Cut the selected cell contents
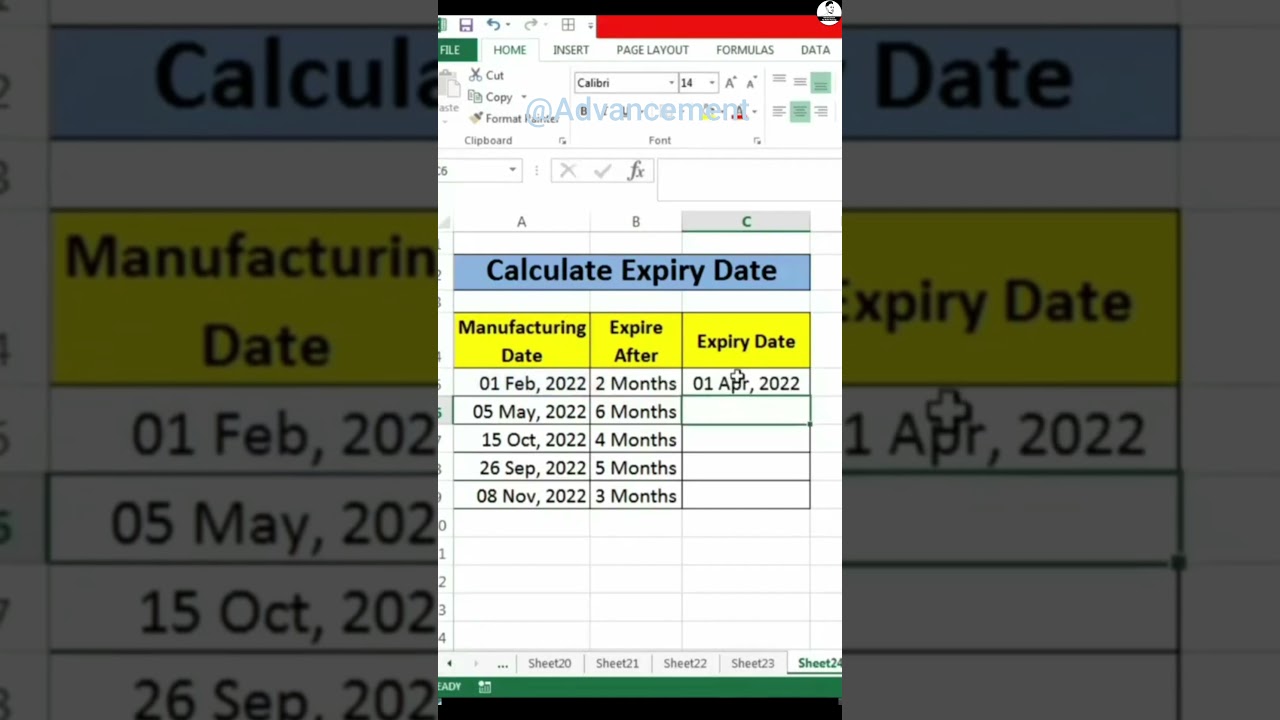The image size is (1280, 720). [487, 75]
